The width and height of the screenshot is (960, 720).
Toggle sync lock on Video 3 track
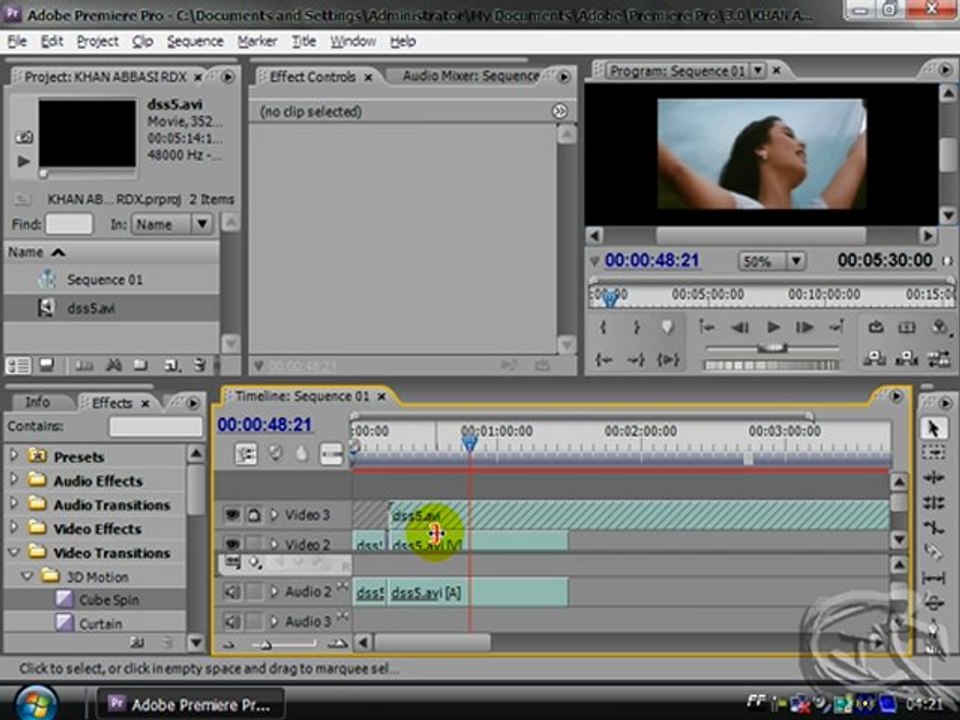point(254,515)
